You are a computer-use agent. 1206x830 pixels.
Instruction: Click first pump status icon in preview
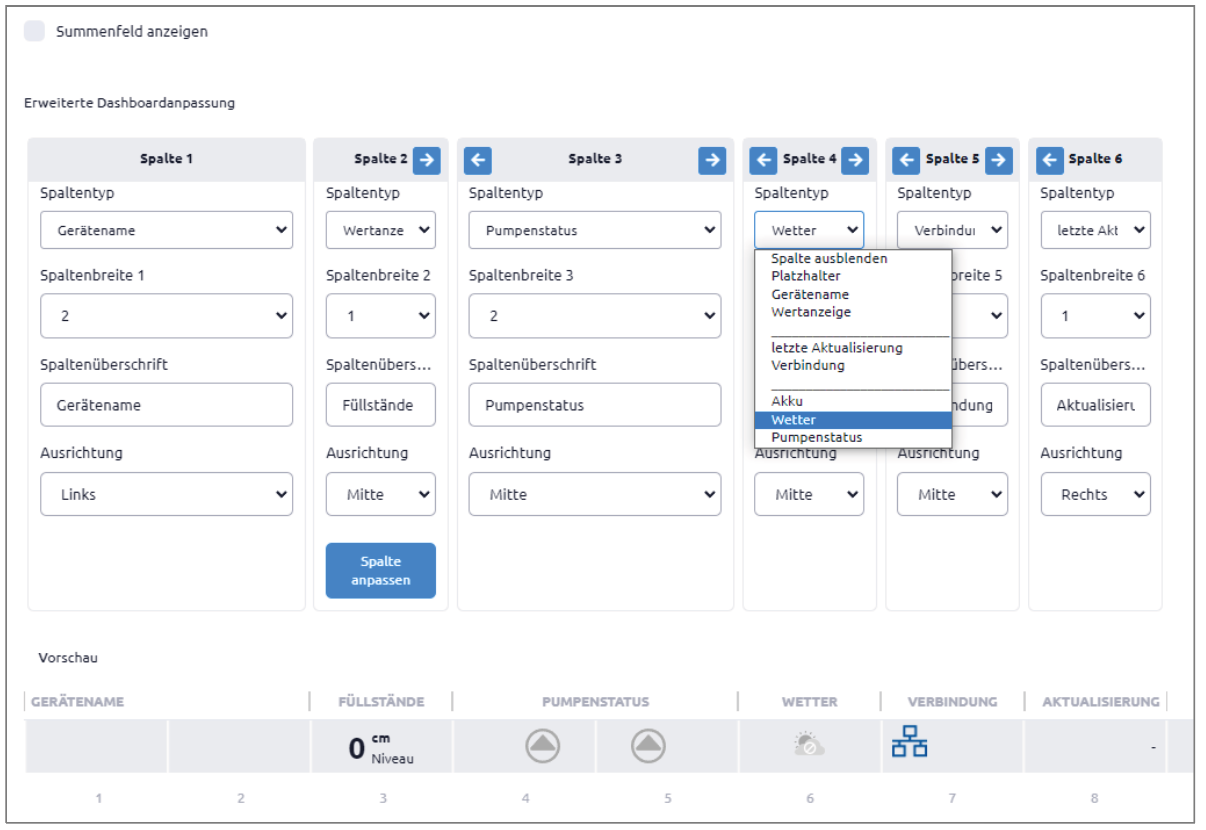click(543, 745)
